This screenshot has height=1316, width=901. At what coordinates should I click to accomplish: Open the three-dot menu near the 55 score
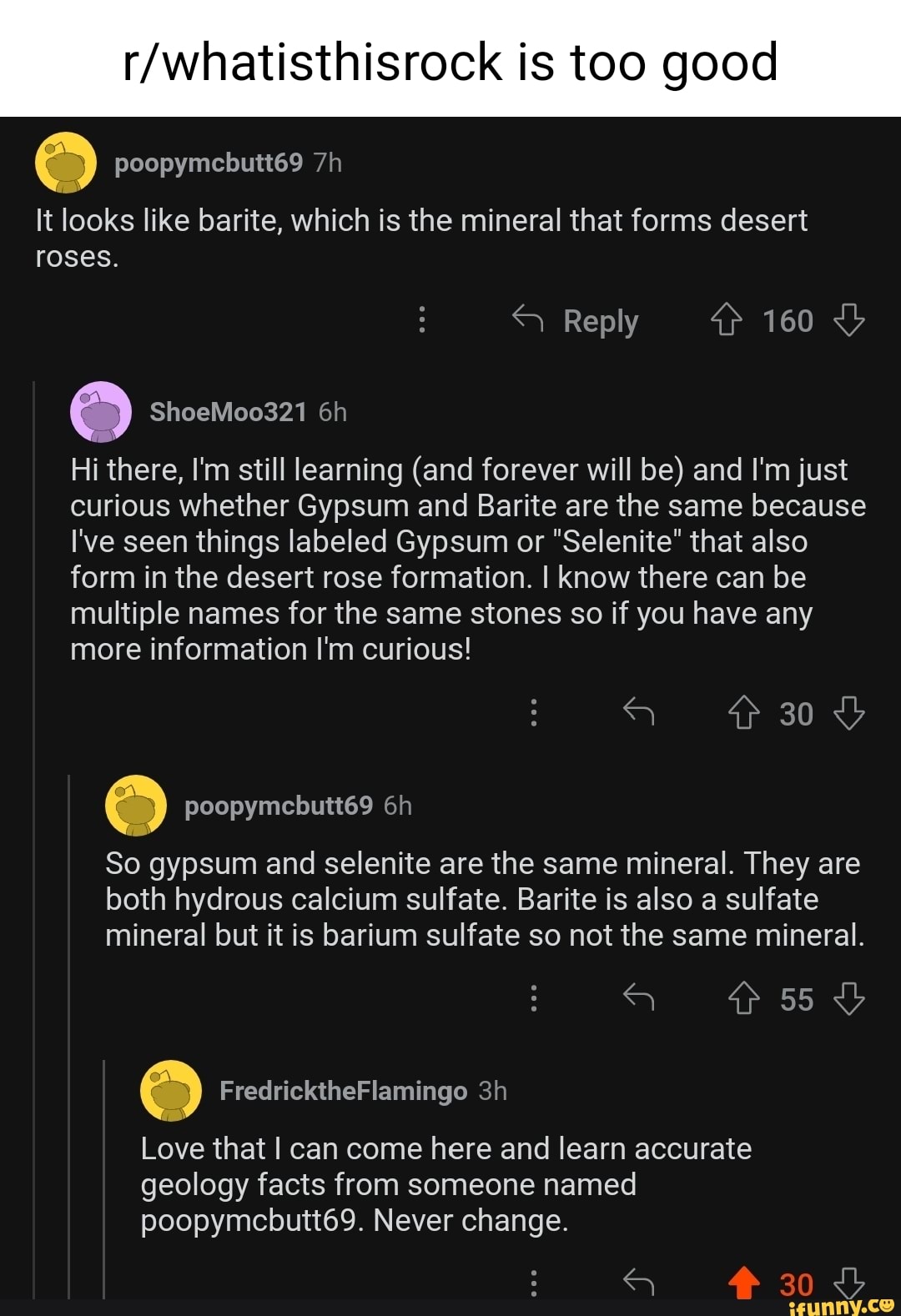coord(534,998)
